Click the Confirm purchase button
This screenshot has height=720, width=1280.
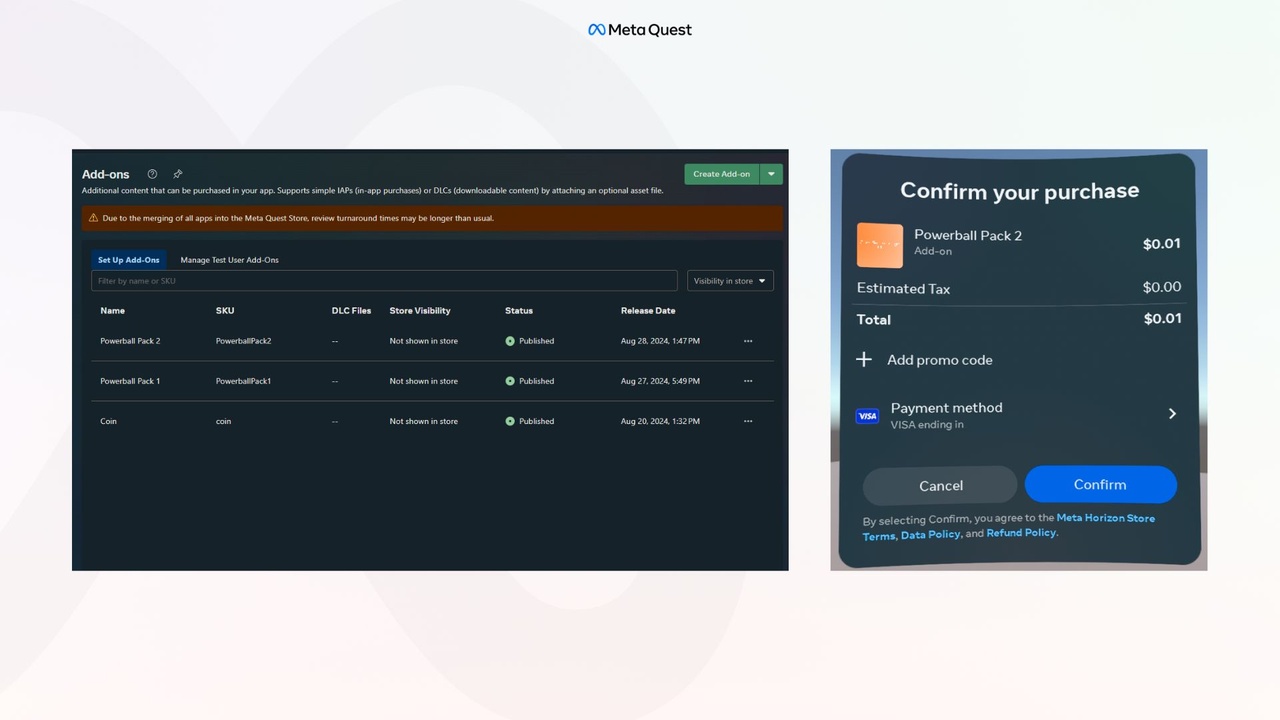click(1100, 484)
